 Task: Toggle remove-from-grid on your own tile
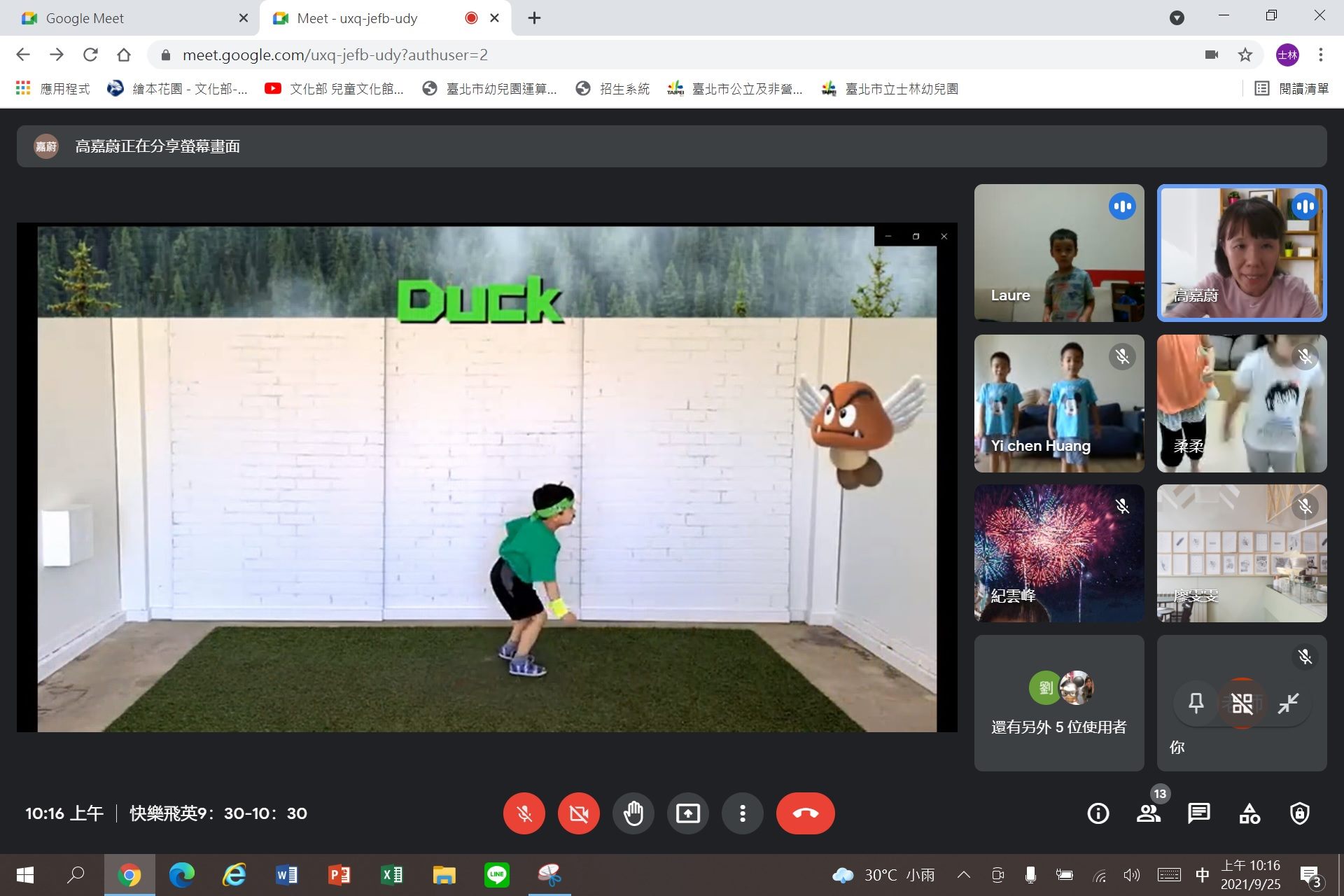coord(1242,703)
